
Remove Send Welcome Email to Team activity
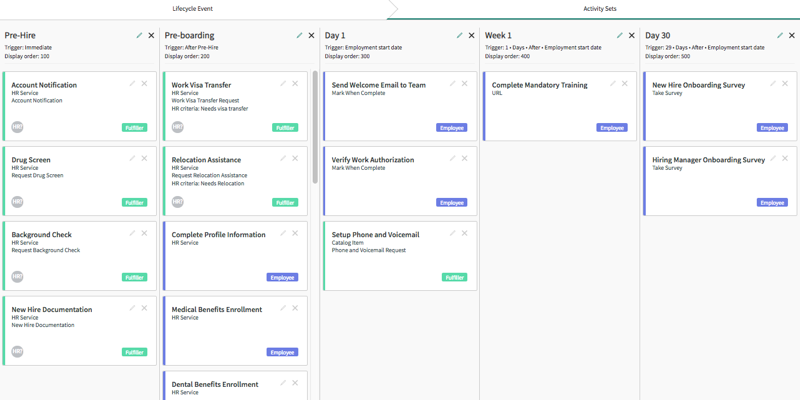464,84
